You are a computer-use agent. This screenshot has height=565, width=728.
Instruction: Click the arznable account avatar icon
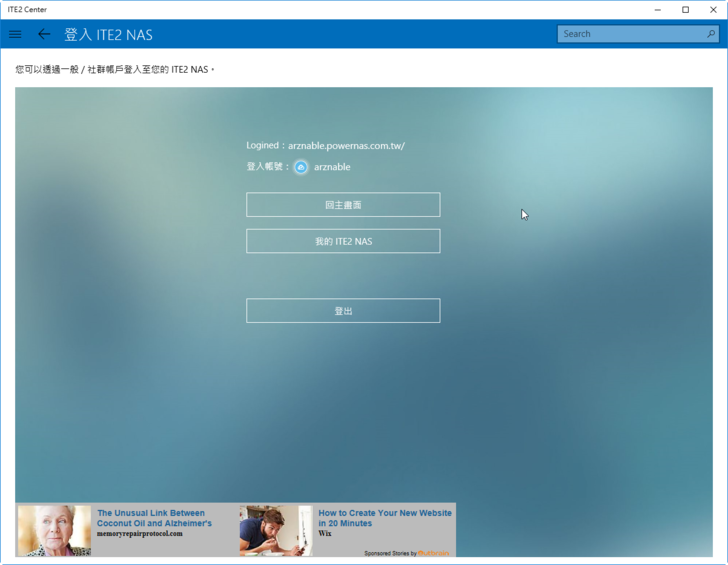301,167
